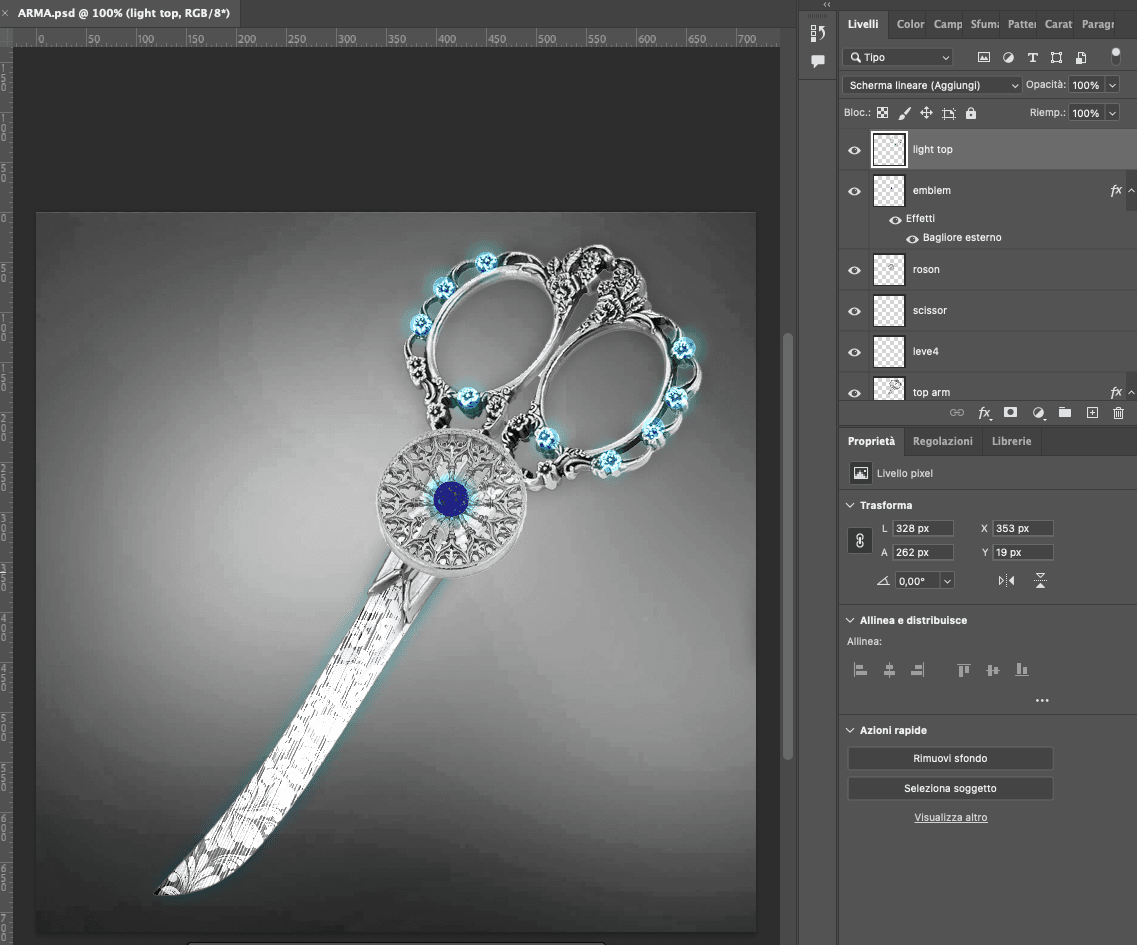Click the Visualizza altro link
Viewport: 1137px width, 945px height.
click(950, 817)
